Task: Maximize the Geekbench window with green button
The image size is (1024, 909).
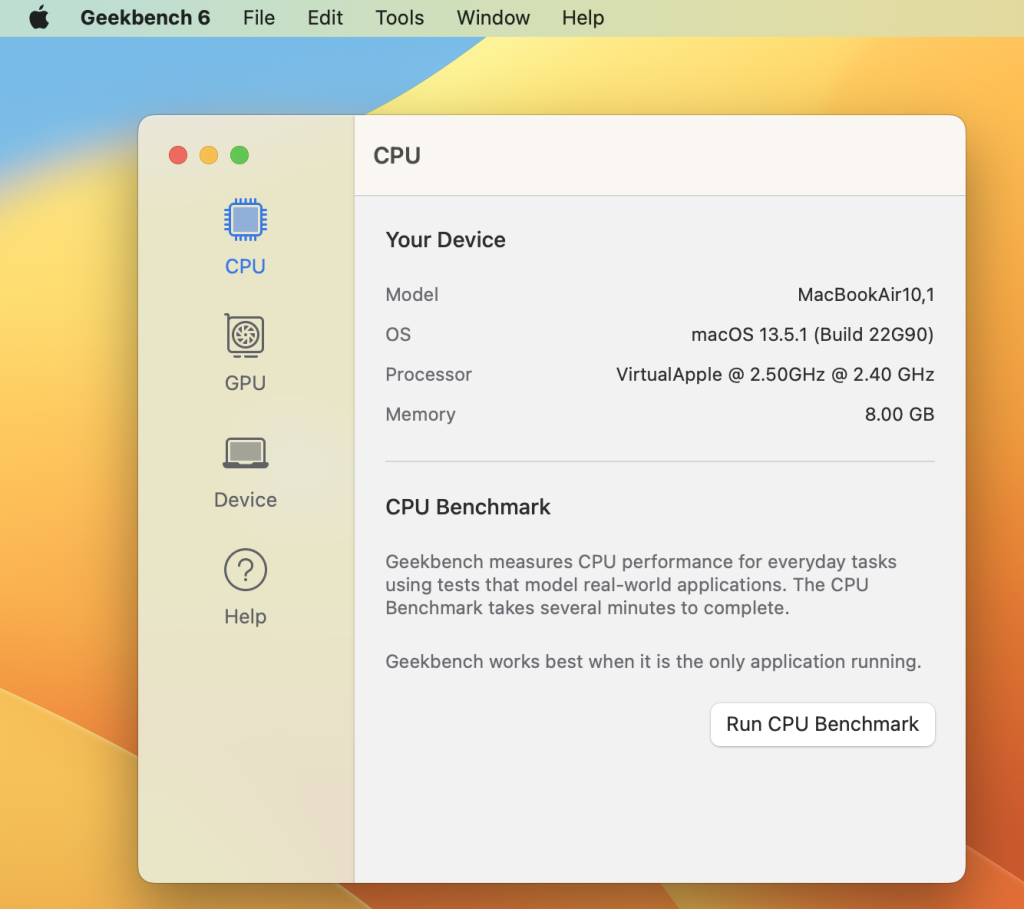Action: pyautogui.click(x=240, y=155)
